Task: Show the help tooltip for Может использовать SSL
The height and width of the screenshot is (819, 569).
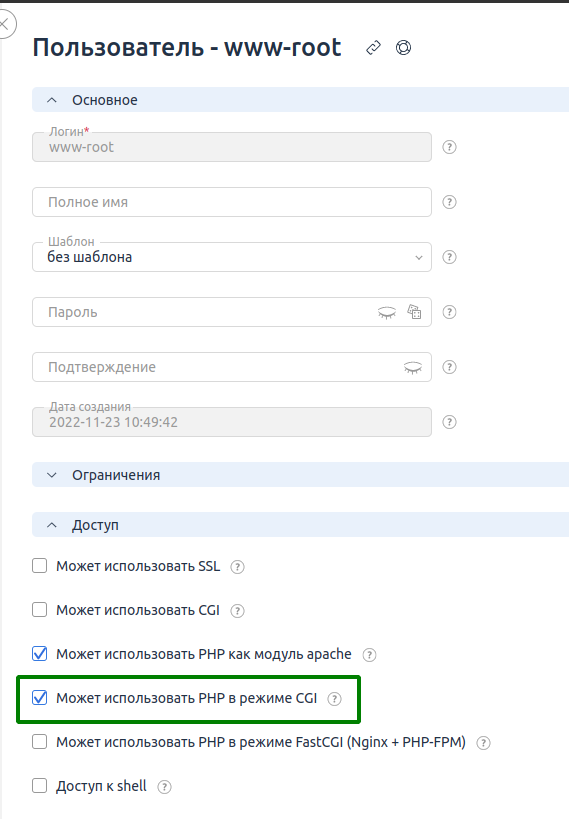Action: pyautogui.click(x=237, y=567)
